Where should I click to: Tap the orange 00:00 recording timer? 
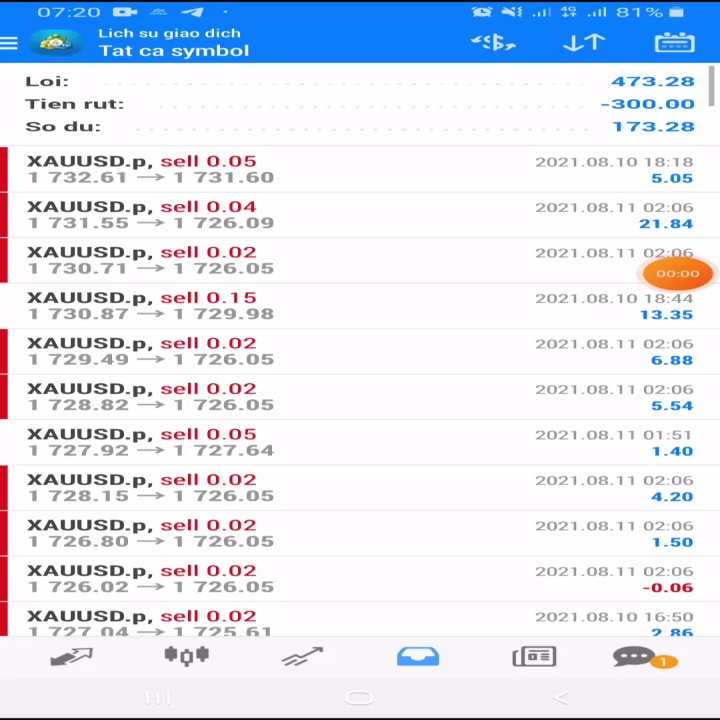pos(677,274)
